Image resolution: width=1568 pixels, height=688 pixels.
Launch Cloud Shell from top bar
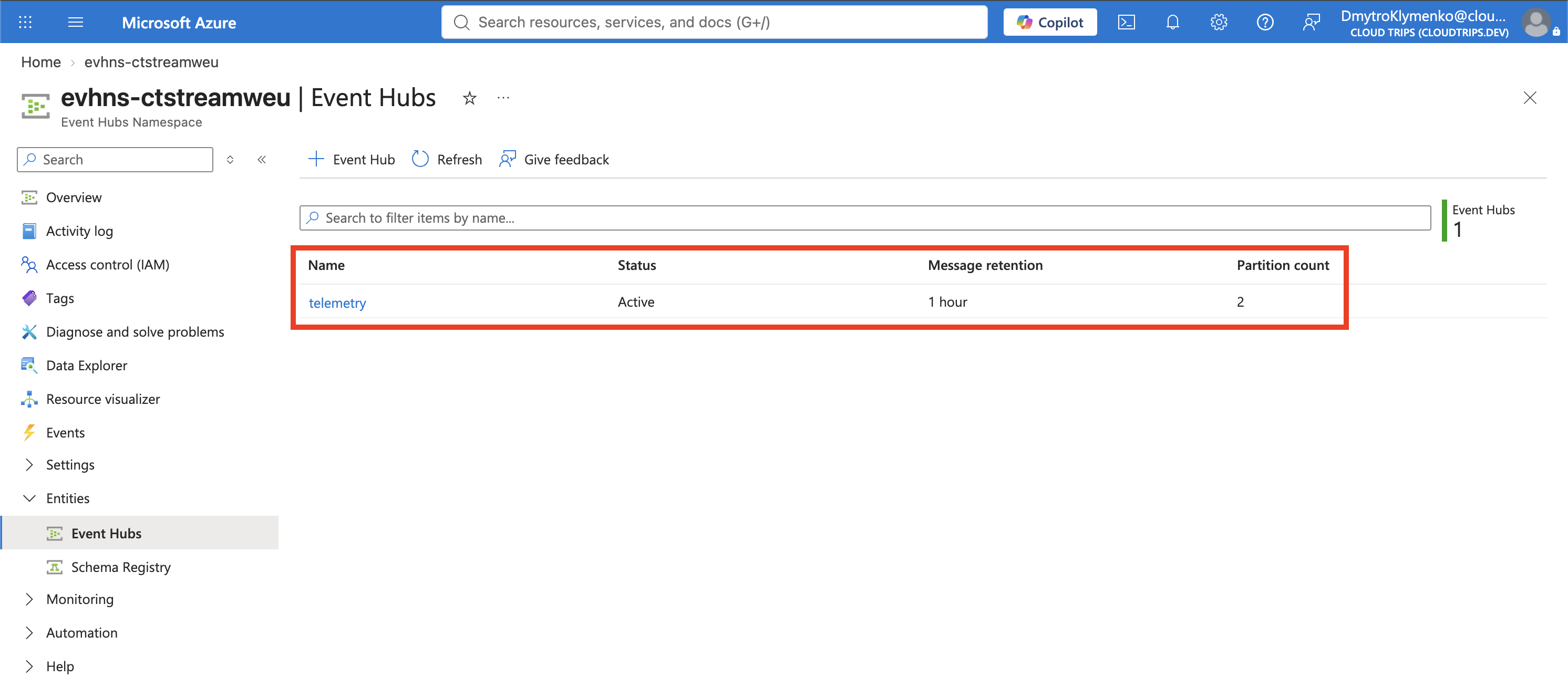1126,23
